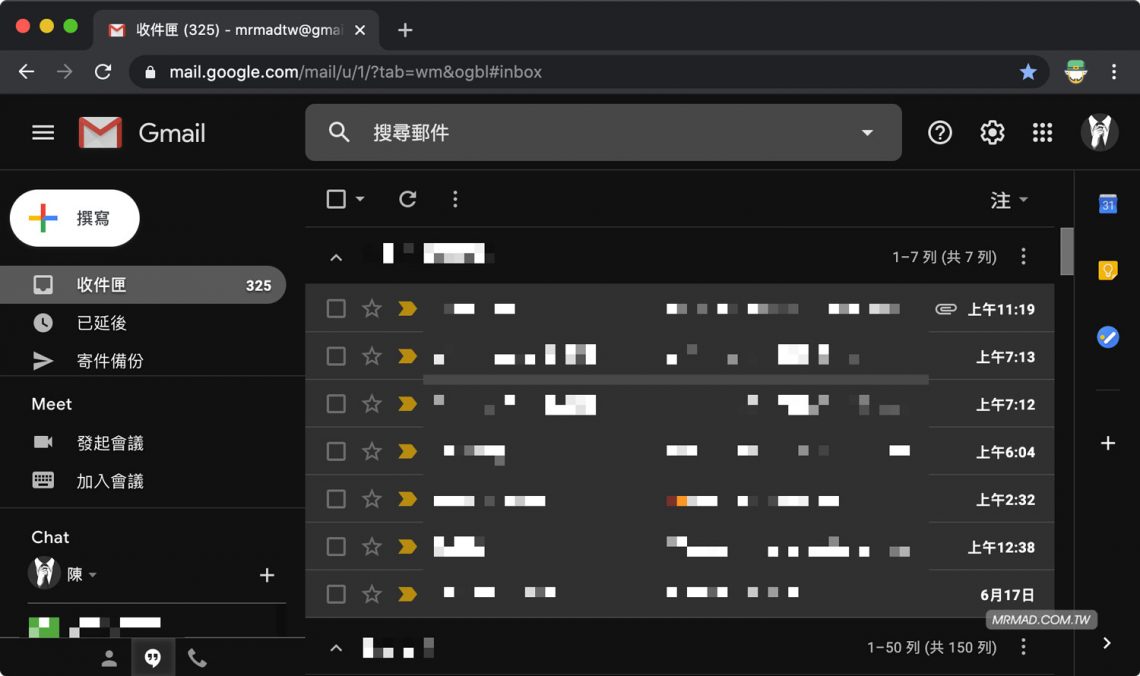Open the 已延後 snoozed folder
This screenshot has height=676, width=1140.
point(101,323)
